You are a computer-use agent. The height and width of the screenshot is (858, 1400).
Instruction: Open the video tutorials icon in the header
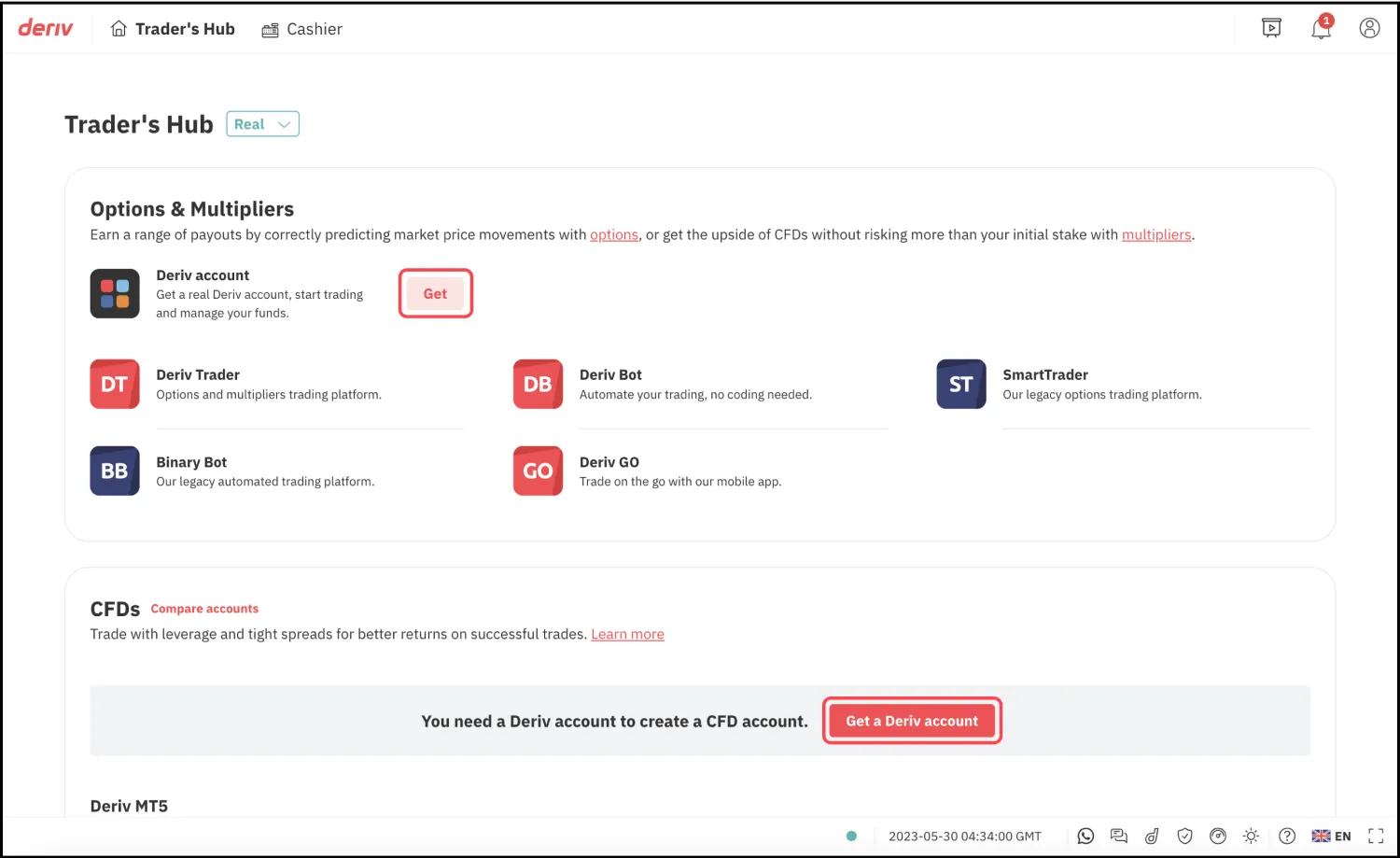pos(1271,28)
